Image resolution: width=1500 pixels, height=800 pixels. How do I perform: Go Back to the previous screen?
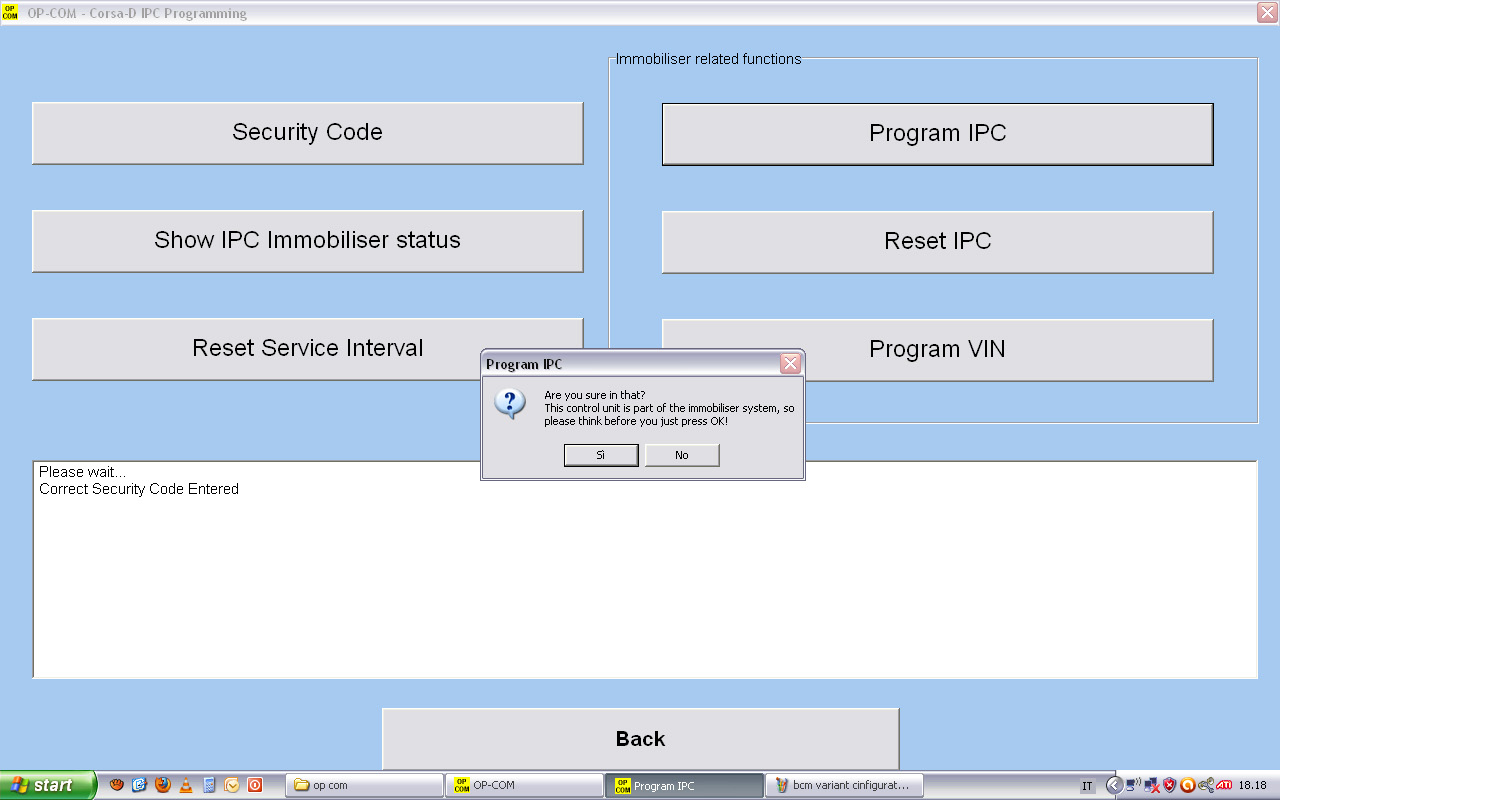coord(640,739)
